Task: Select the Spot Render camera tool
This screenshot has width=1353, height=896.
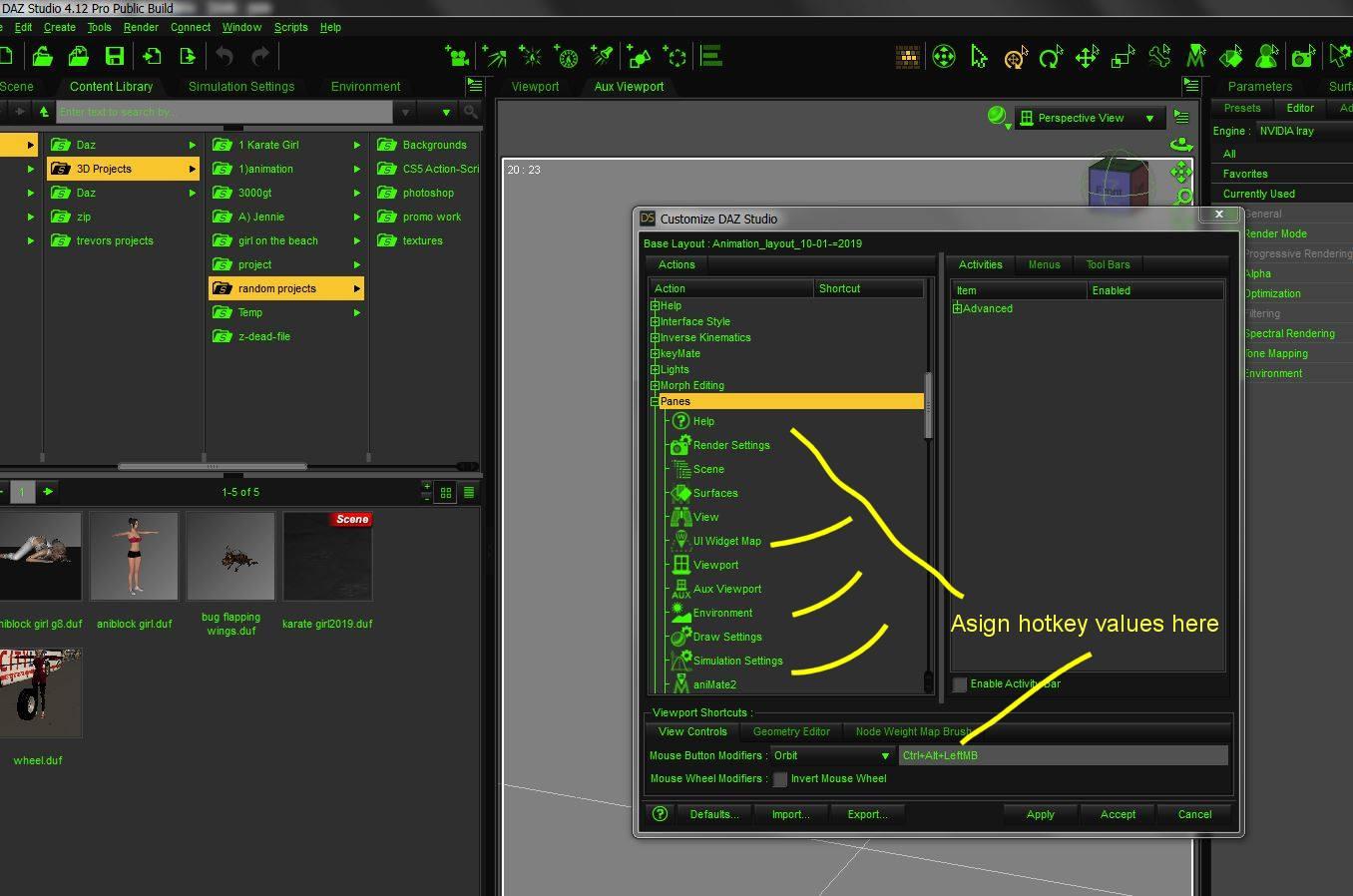Action: point(1303,58)
